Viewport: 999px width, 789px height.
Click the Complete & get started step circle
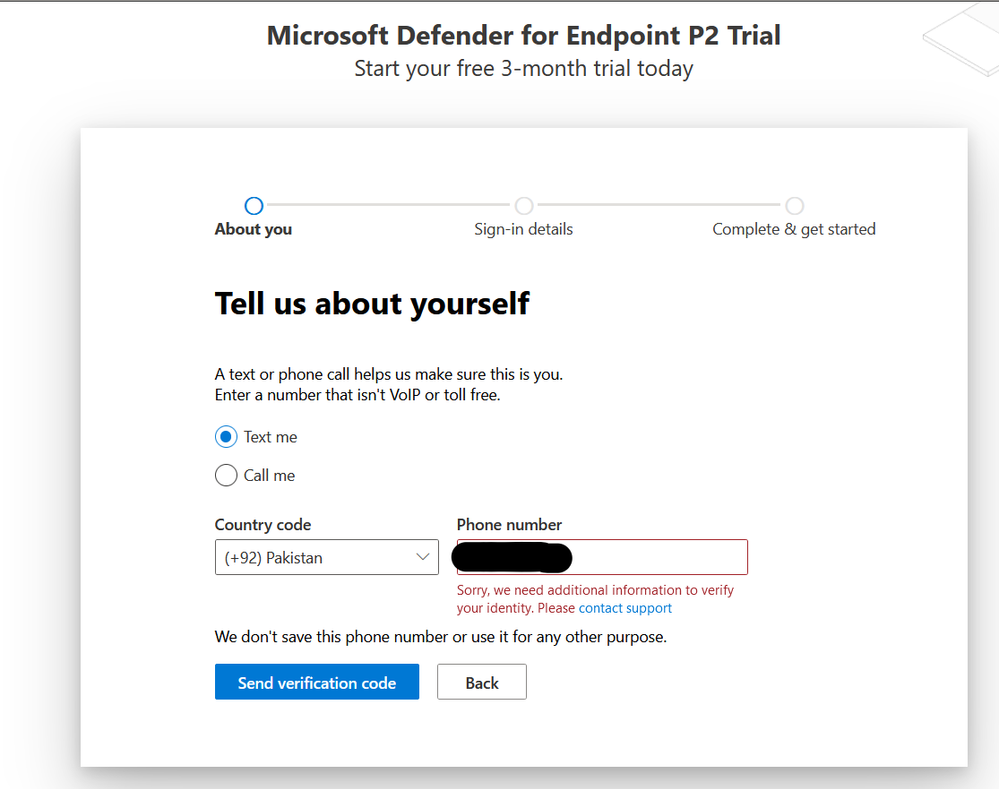tap(794, 206)
